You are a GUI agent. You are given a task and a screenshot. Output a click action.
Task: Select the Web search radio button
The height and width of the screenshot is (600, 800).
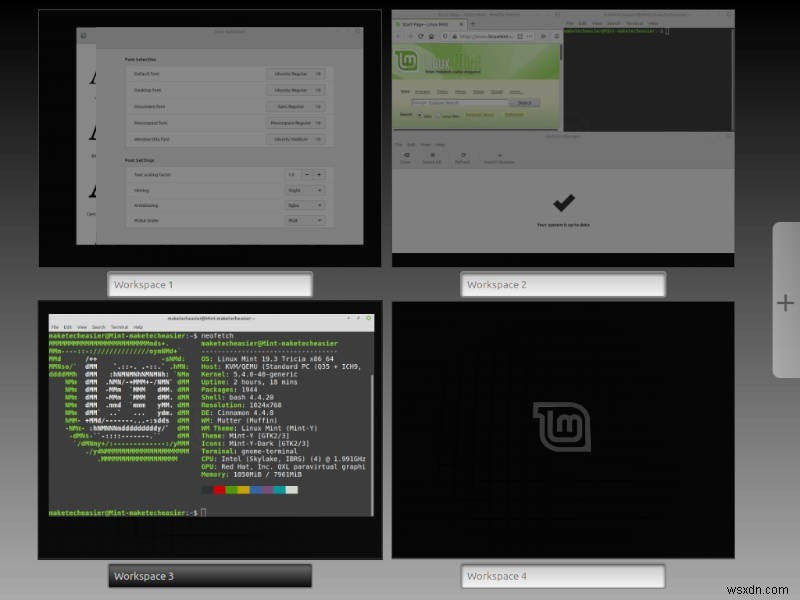[420, 114]
